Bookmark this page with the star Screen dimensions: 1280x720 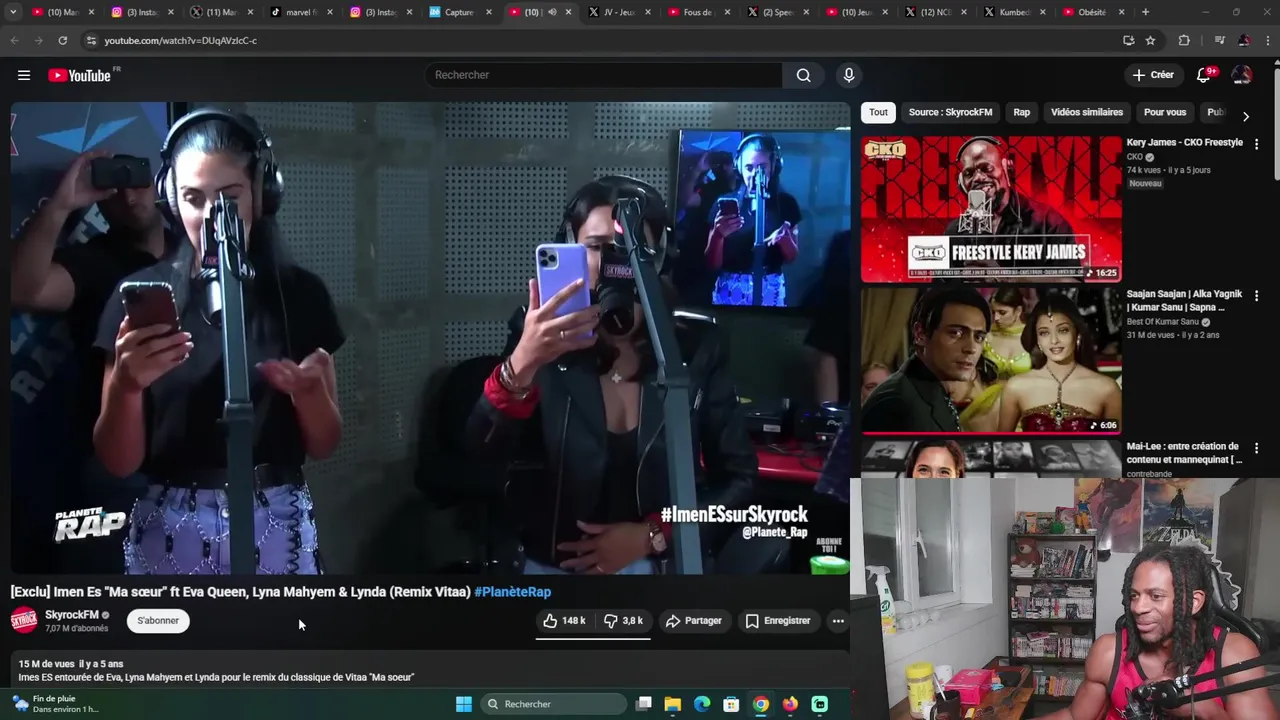pos(1150,40)
